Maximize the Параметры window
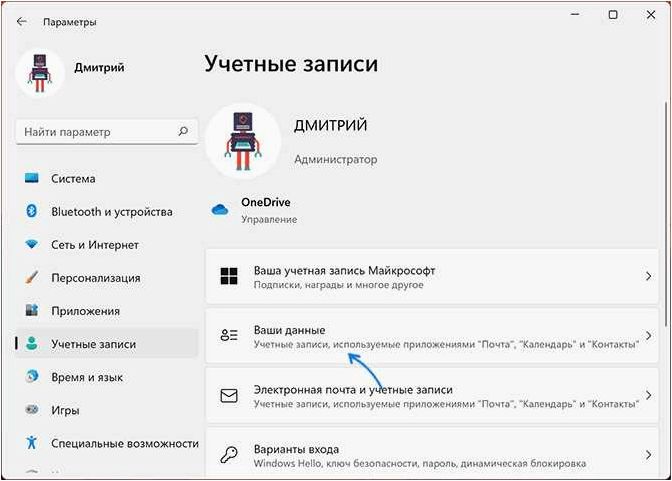The image size is (672, 481). (613, 15)
